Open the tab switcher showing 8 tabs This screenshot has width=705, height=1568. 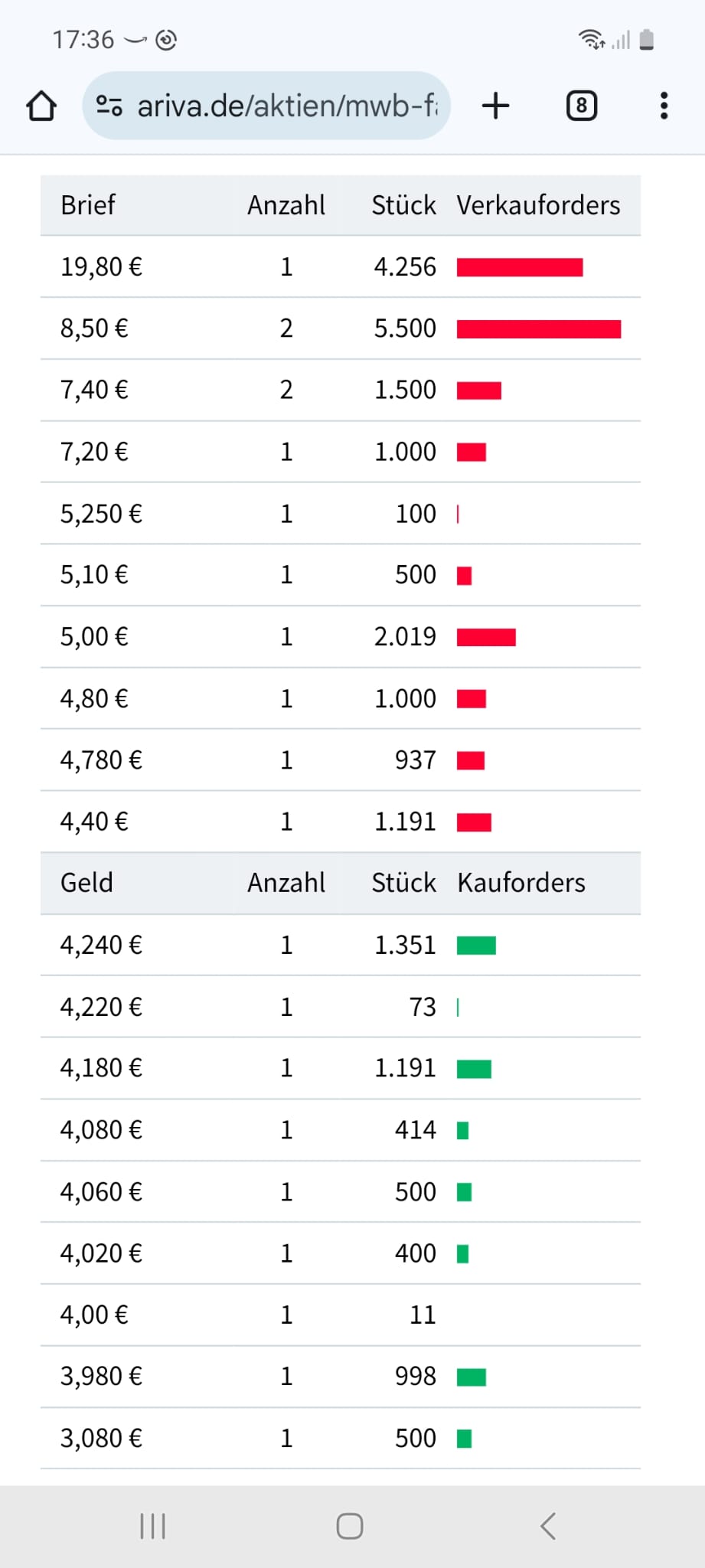[581, 106]
